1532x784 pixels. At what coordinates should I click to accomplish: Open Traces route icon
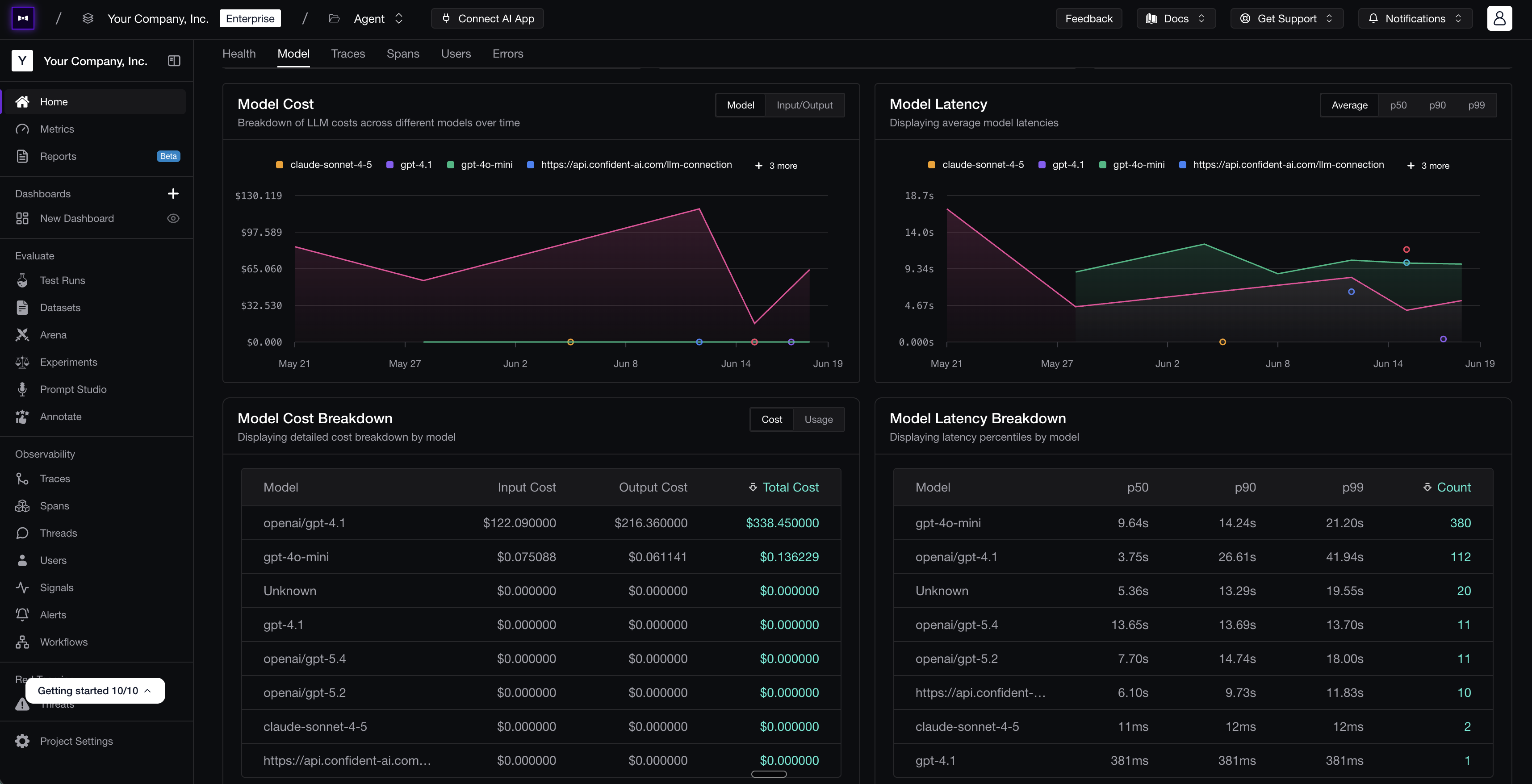click(x=22, y=479)
